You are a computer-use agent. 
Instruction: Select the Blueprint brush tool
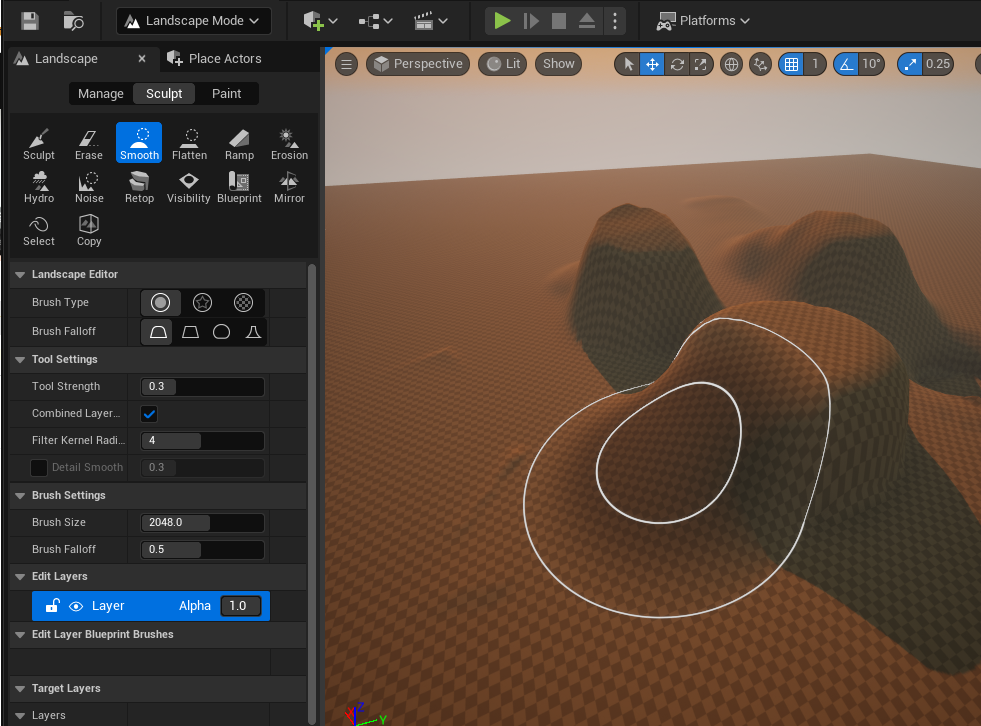click(x=239, y=187)
